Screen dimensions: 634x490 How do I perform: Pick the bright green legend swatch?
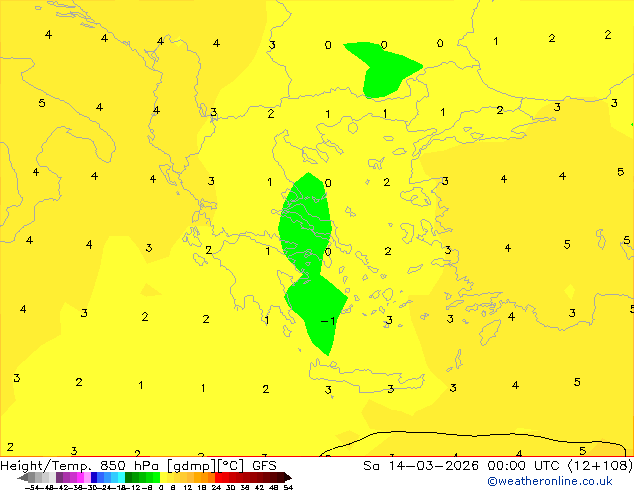tap(156, 477)
